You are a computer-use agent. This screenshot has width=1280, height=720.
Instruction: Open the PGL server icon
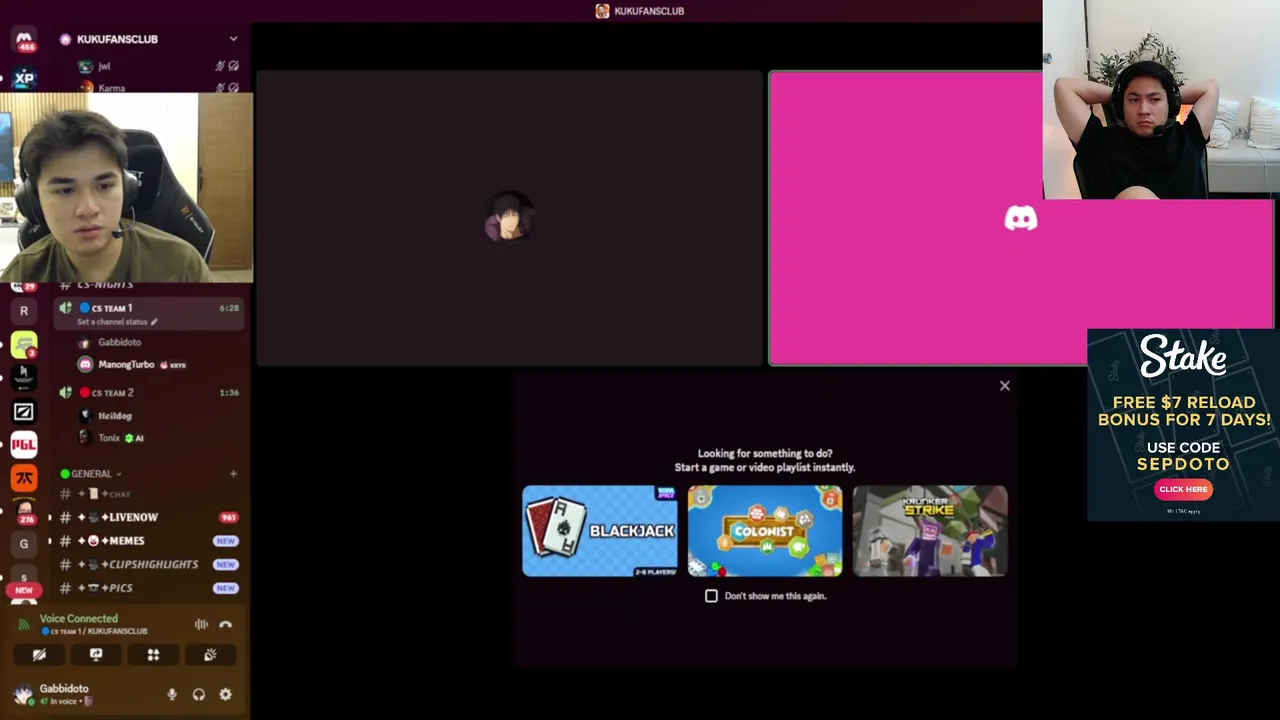(x=24, y=444)
